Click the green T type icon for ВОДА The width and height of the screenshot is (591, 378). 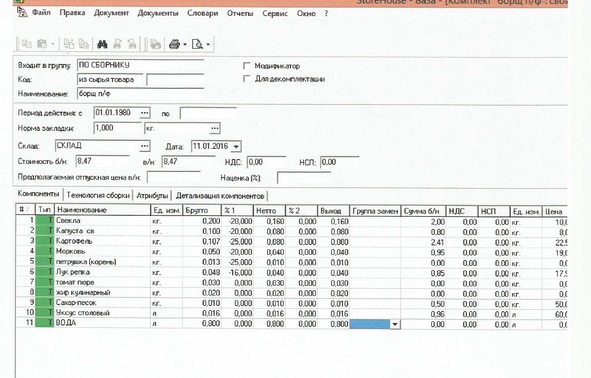coord(45,323)
